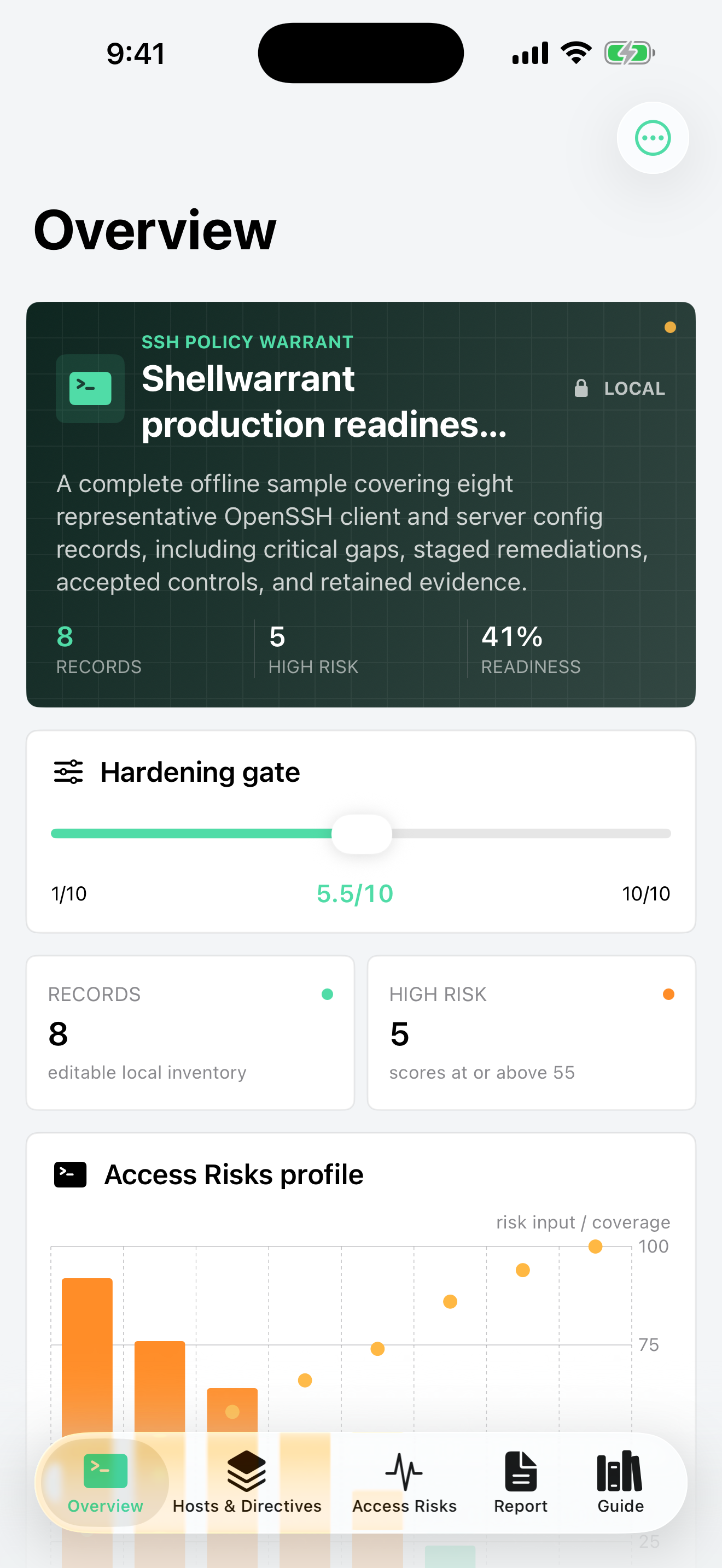Tap the Shellwarrant production readiness title

(x=324, y=401)
